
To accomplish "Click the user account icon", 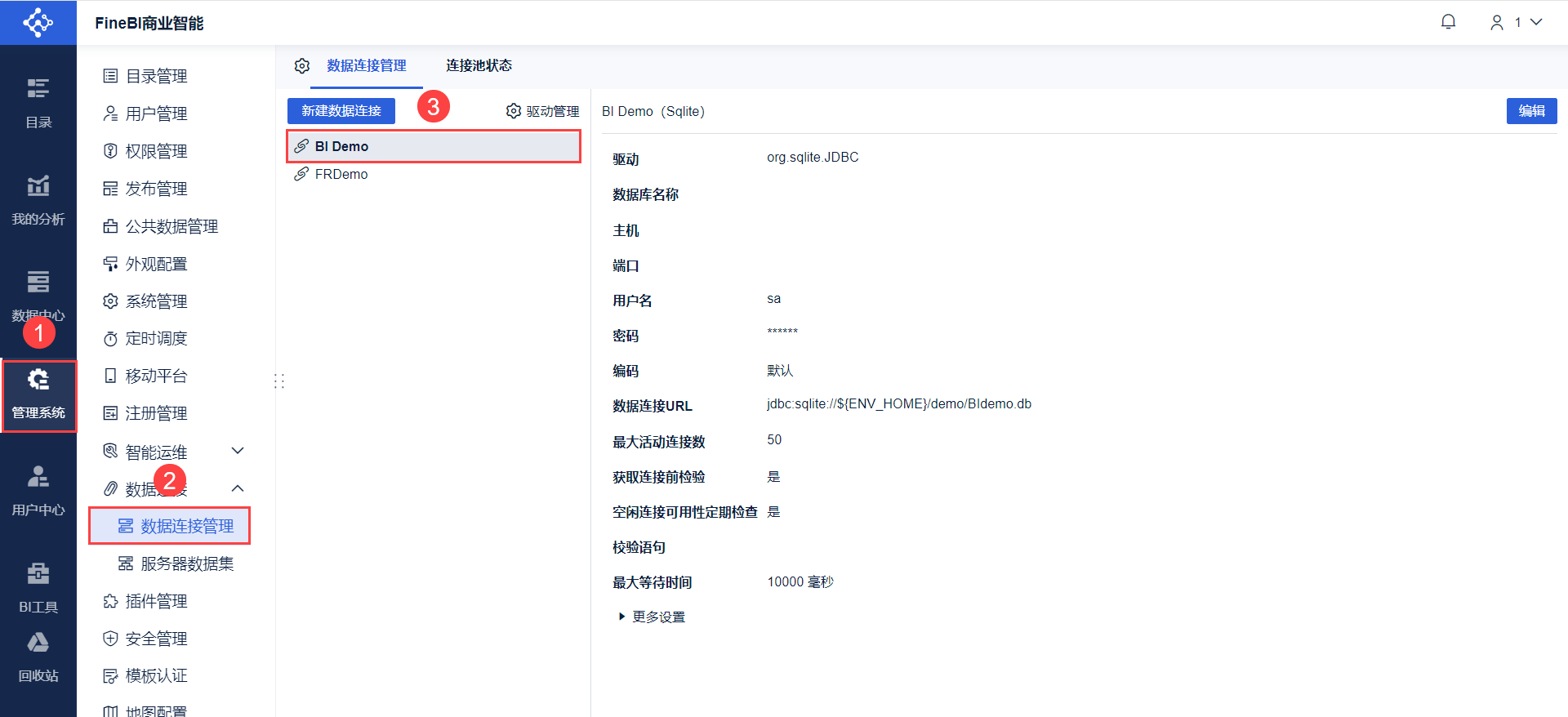I will coord(1496,23).
